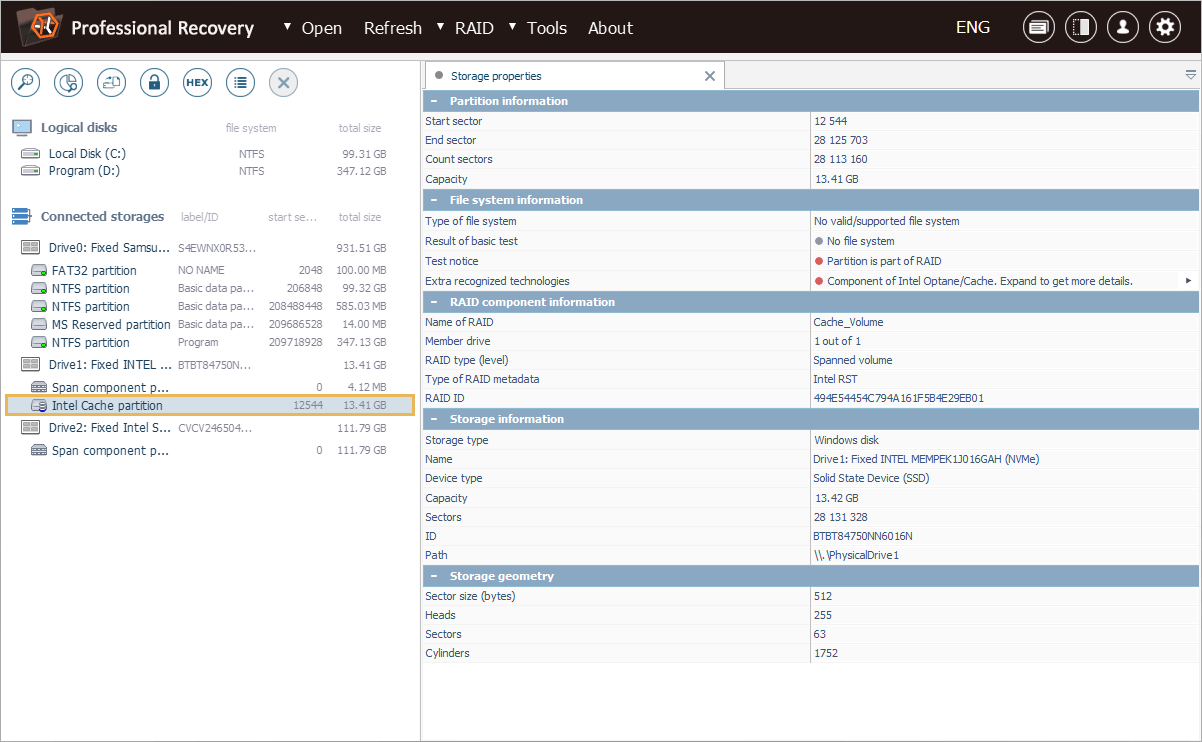
Task: Select Span component under Drive2 (111.79 GB)
Action: (209, 450)
